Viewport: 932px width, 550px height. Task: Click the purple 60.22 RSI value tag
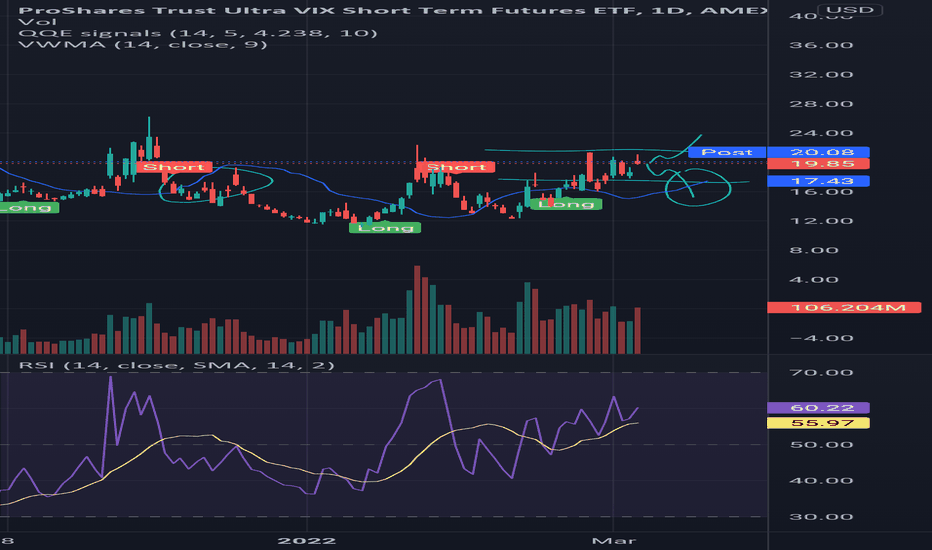tap(818, 408)
